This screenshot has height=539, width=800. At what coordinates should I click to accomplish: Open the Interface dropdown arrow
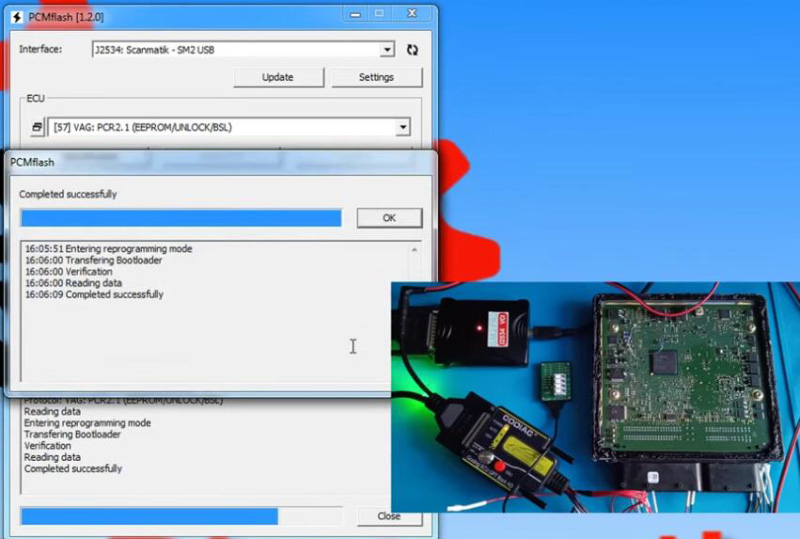tap(387, 50)
